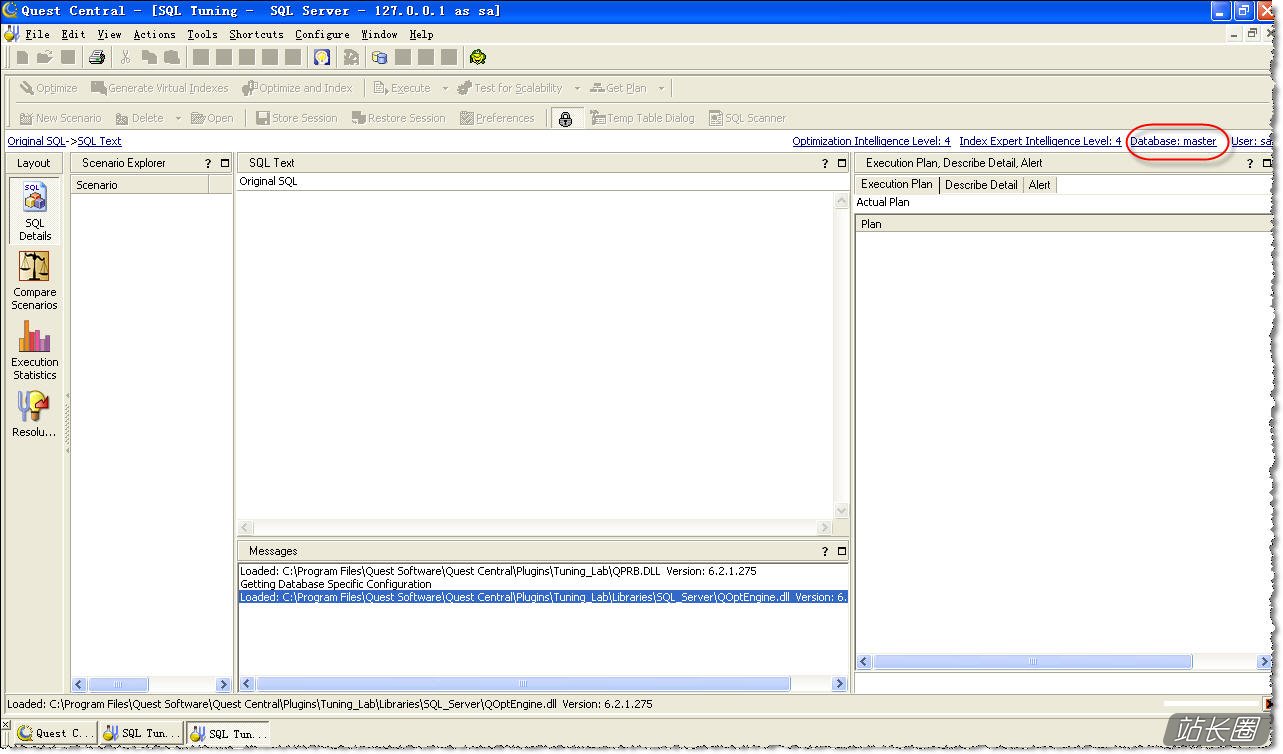1283x754 pixels.
Task: Click the Scenario column header
Action: [x=139, y=184]
